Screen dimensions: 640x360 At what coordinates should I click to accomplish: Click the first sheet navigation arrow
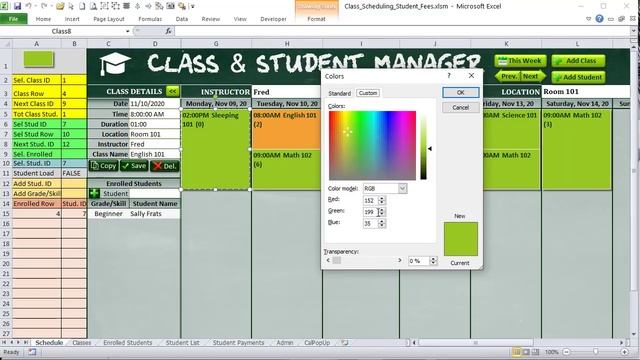[x=4, y=343]
